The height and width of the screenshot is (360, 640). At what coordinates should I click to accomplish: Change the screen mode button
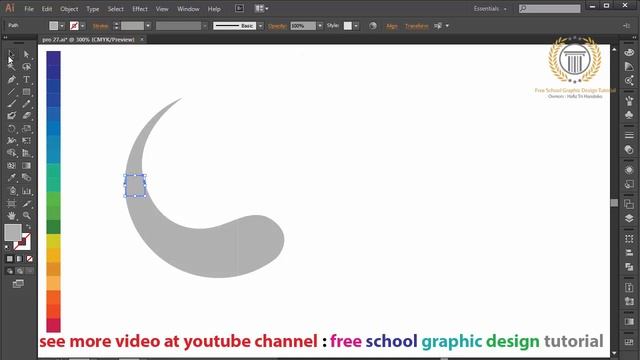coord(18,284)
